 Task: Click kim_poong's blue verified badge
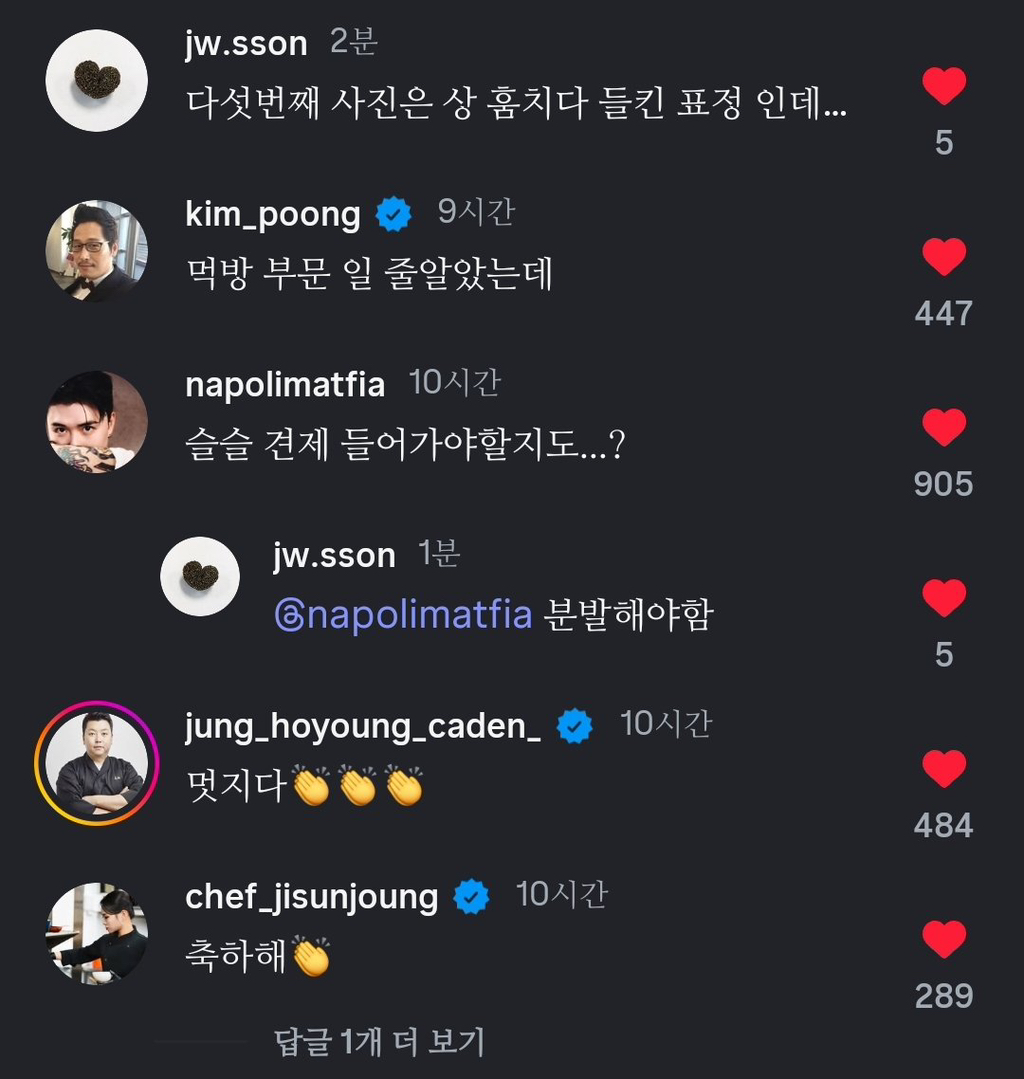pyautogui.click(x=393, y=214)
